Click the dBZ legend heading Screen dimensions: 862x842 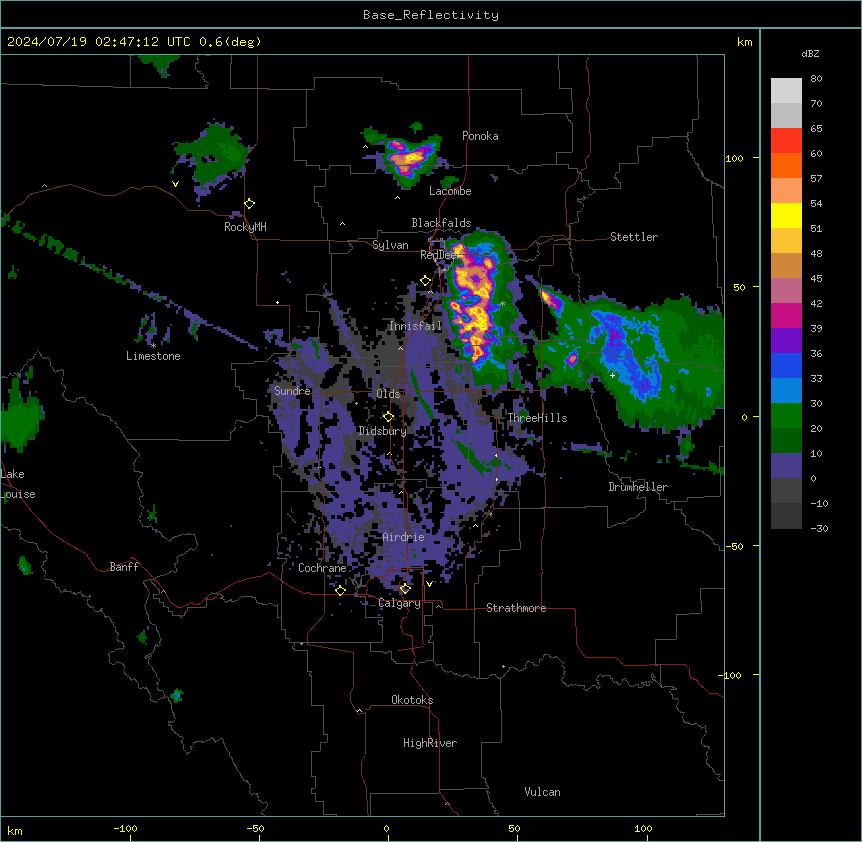[x=810, y=53]
